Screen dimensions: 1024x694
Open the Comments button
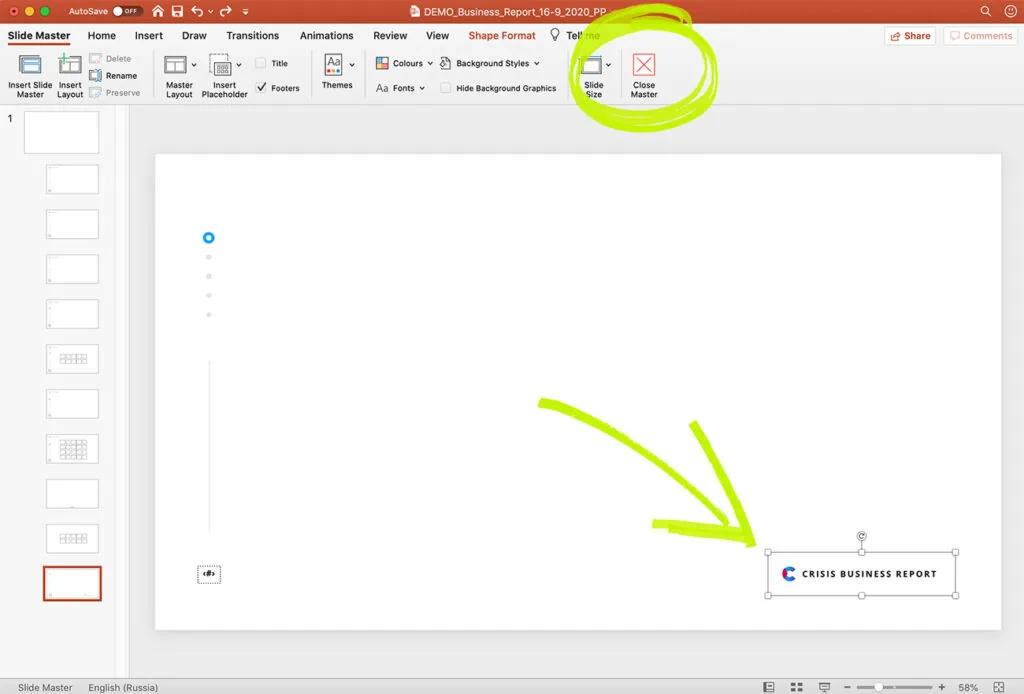pyautogui.click(x=980, y=36)
